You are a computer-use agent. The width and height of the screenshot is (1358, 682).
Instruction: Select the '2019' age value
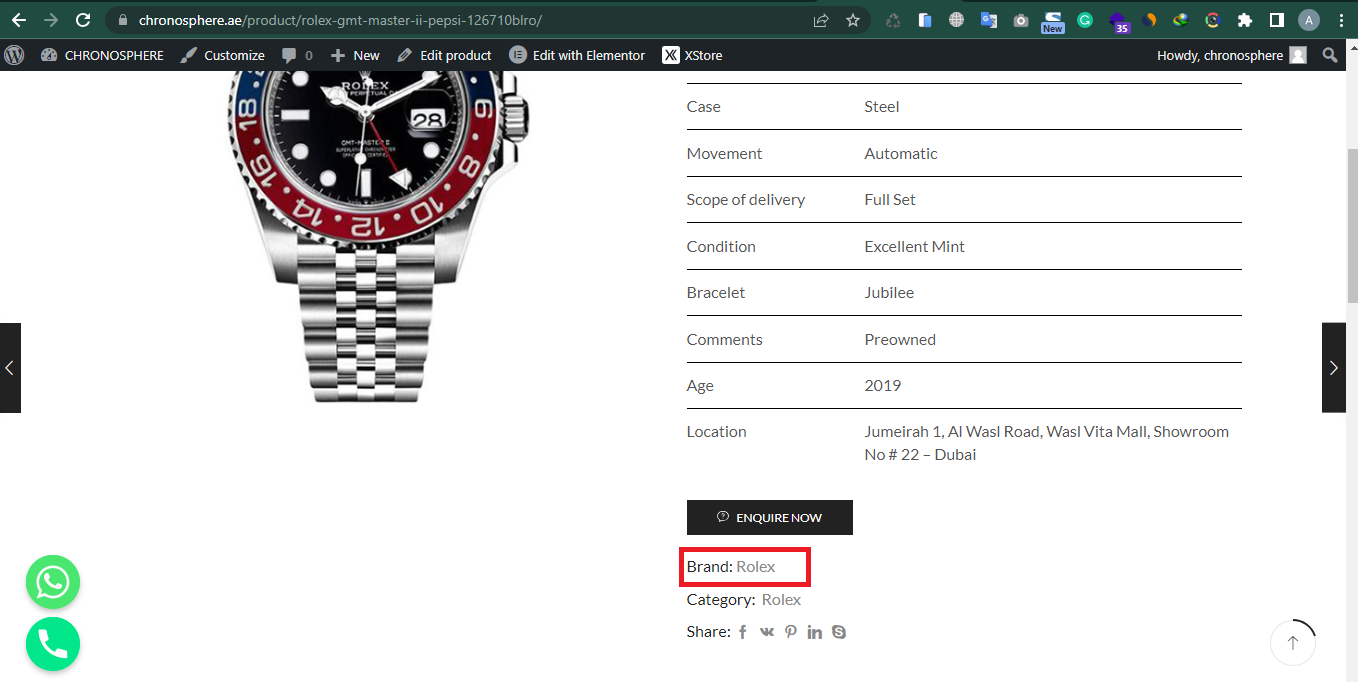tap(883, 385)
